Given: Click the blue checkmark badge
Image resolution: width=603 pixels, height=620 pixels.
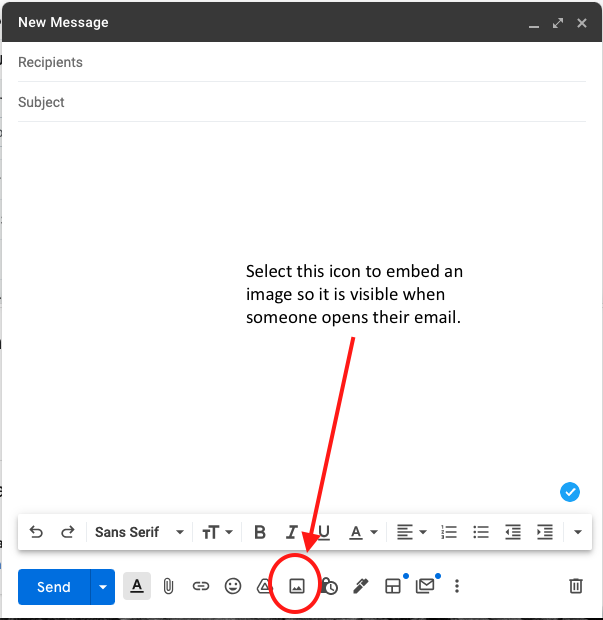Looking at the screenshot, I should pyautogui.click(x=570, y=492).
